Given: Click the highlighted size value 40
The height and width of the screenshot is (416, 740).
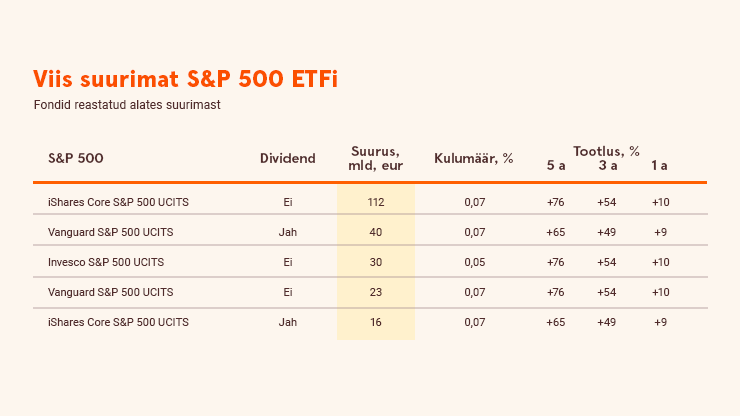Looking at the screenshot, I should coord(376,232).
